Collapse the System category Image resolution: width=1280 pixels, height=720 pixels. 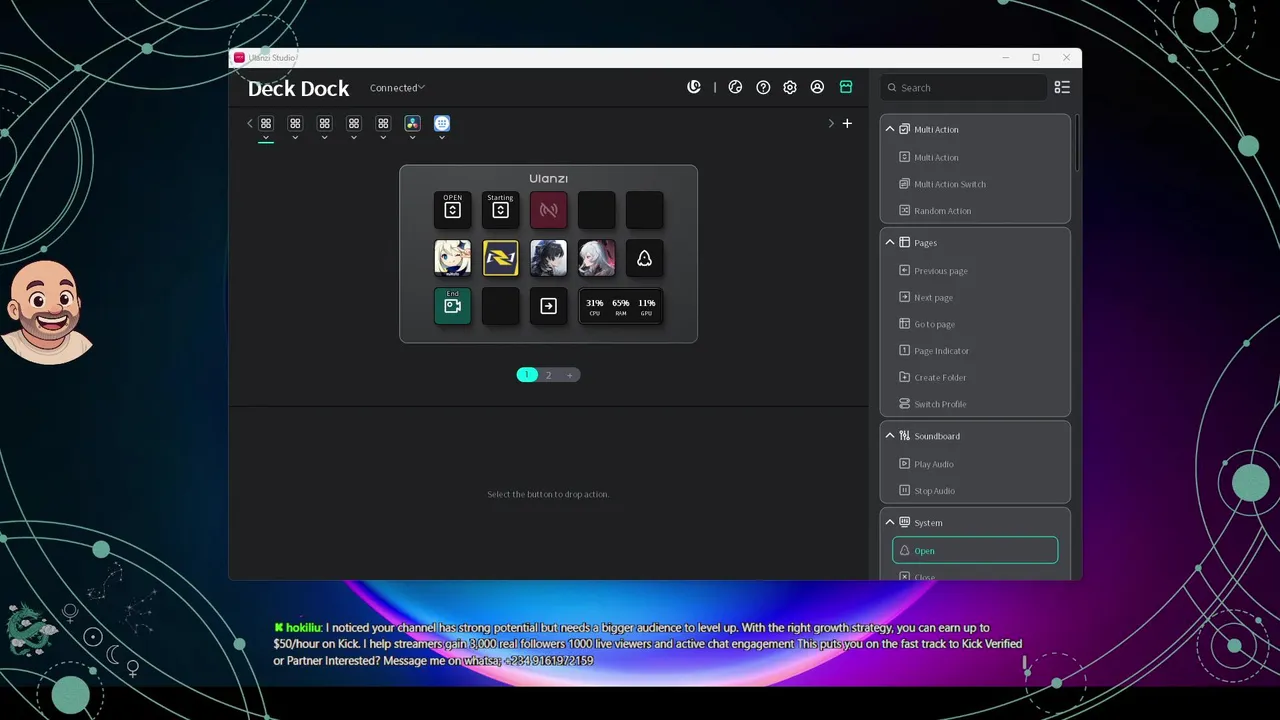point(890,522)
